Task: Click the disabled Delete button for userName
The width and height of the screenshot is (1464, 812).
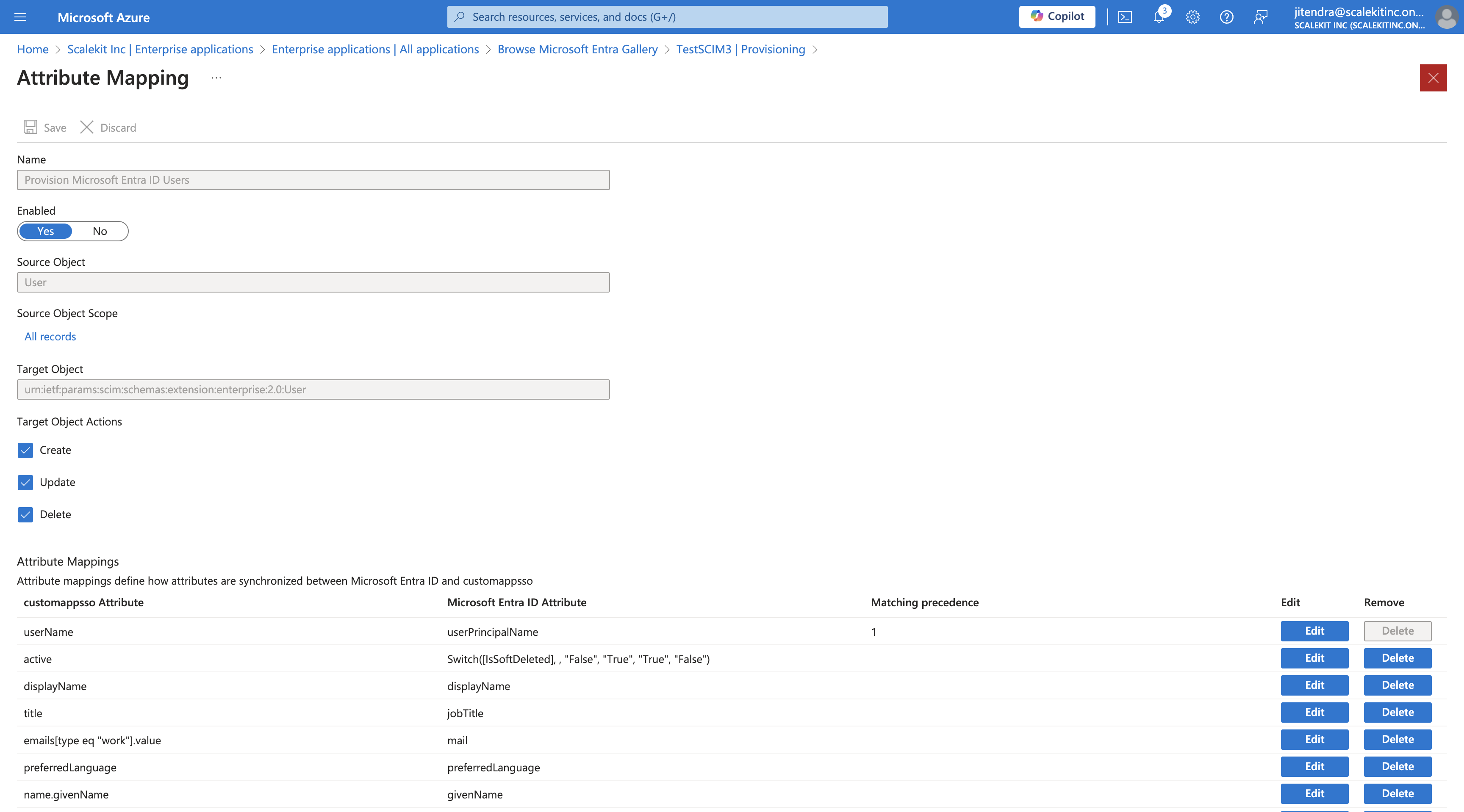Action: (x=1397, y=631)
